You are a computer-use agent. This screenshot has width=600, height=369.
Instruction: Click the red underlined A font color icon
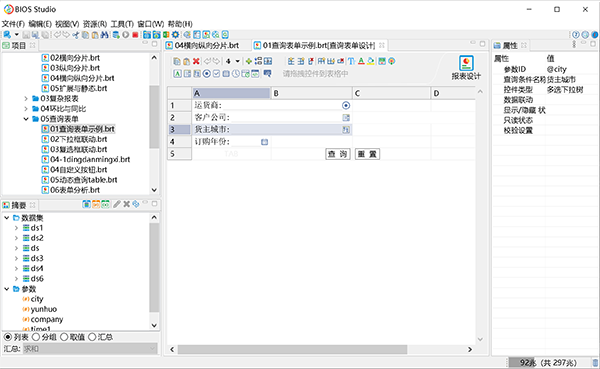click(361, 61)
